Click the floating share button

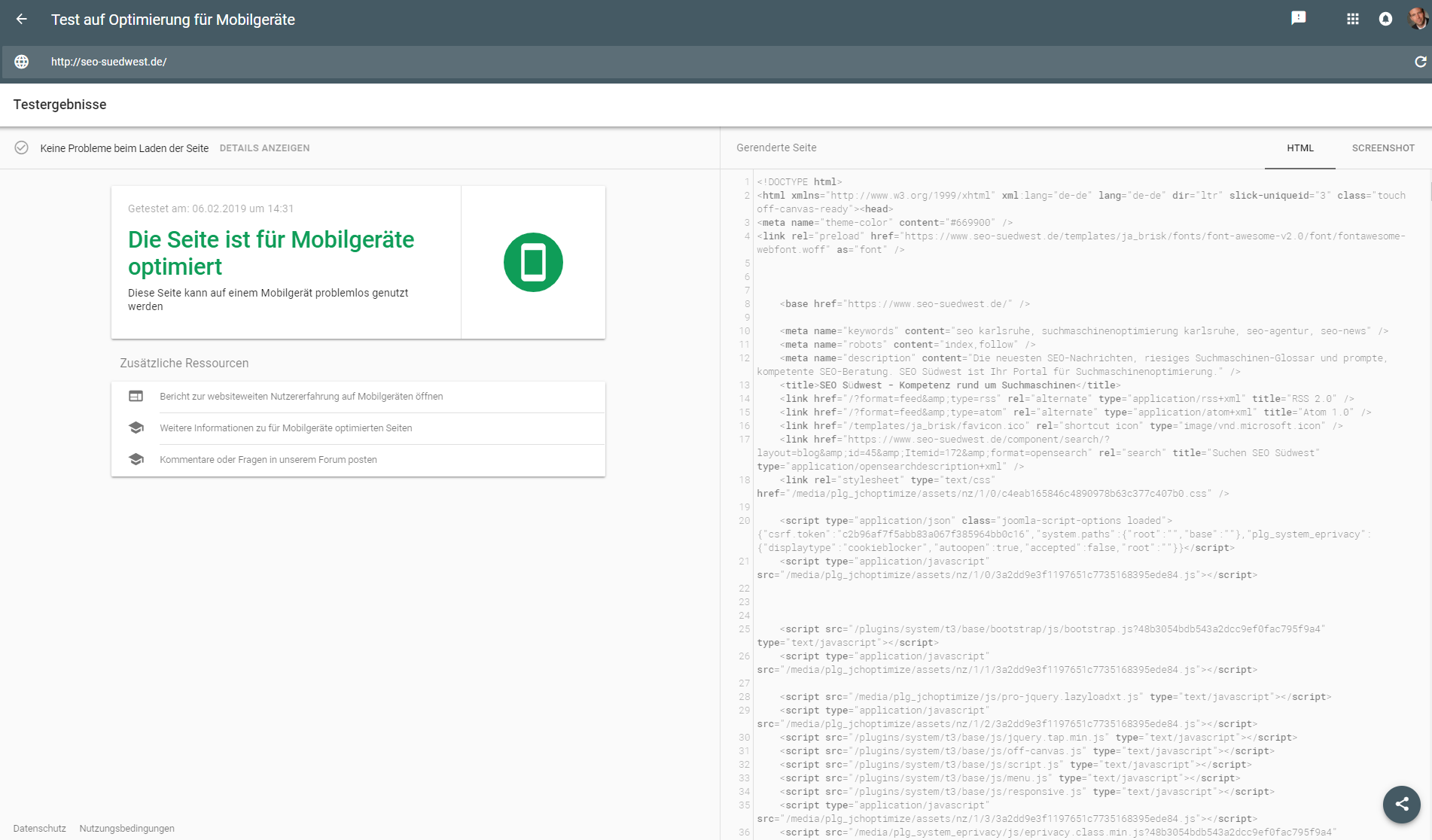1401,804
